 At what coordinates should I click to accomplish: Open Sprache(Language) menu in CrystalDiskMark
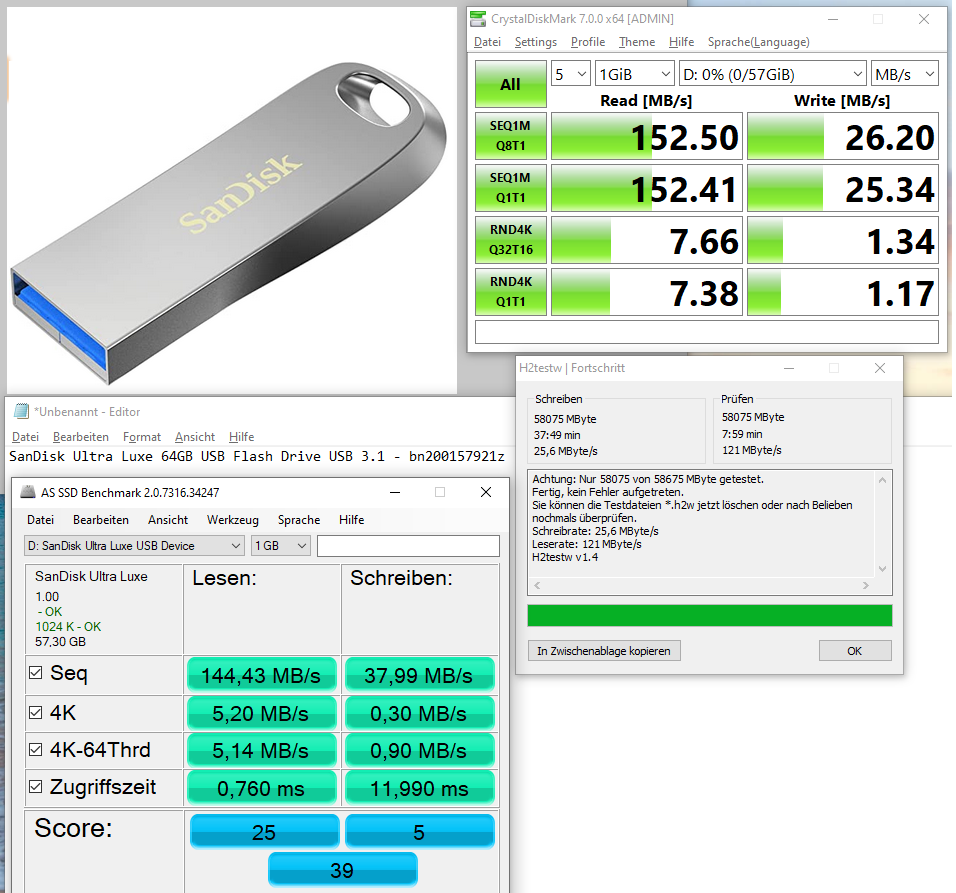pyautogui.click(x=758, y=42)
